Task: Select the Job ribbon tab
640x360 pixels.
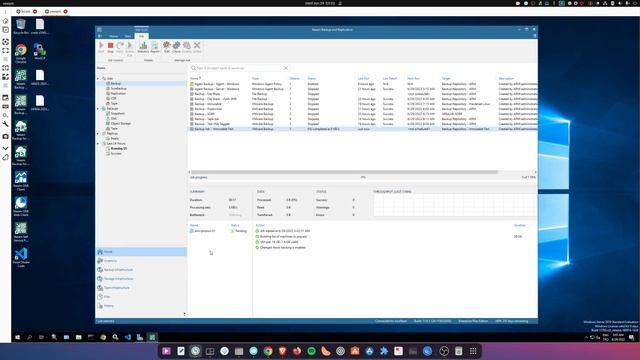Action: 142,36
